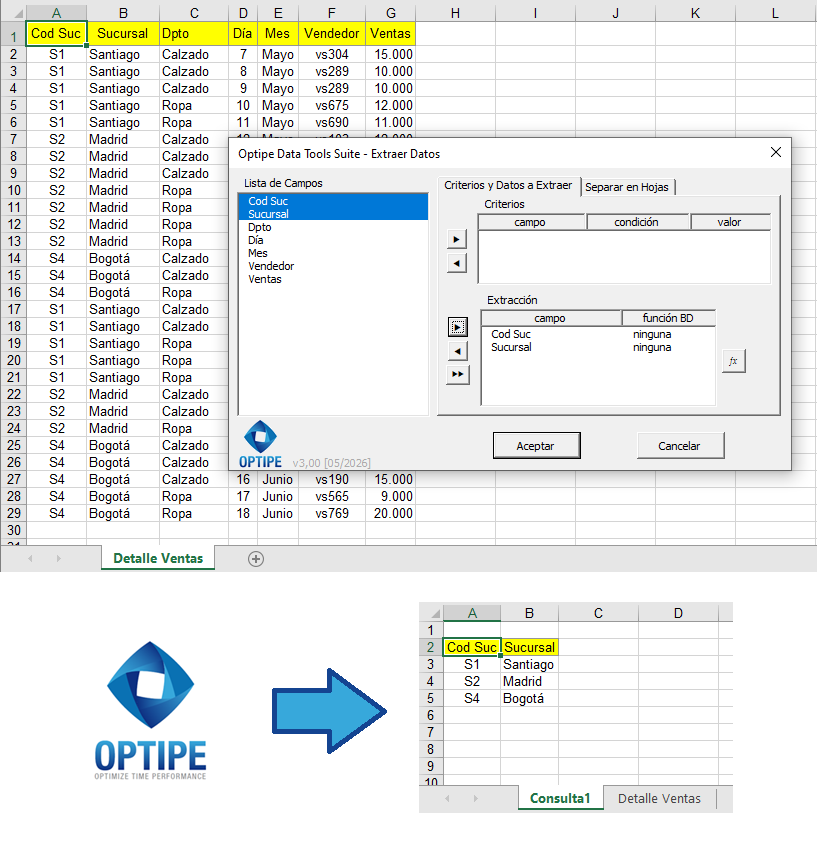
Task: Select column C header in result sheet
Action: tap(598, 613)
